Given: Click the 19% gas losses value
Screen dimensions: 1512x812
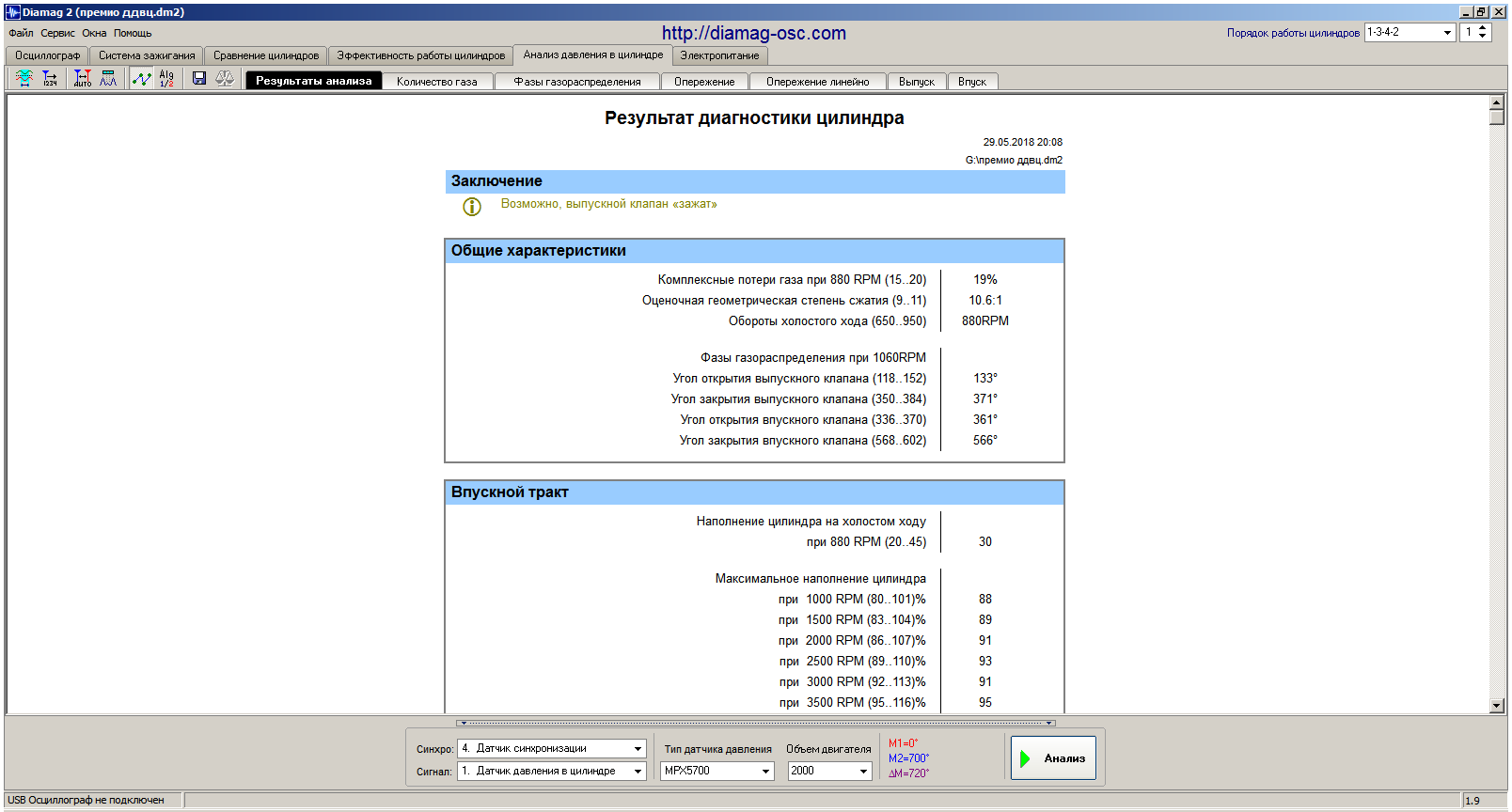Looking at the screenshot, I should tap(984, 279).
